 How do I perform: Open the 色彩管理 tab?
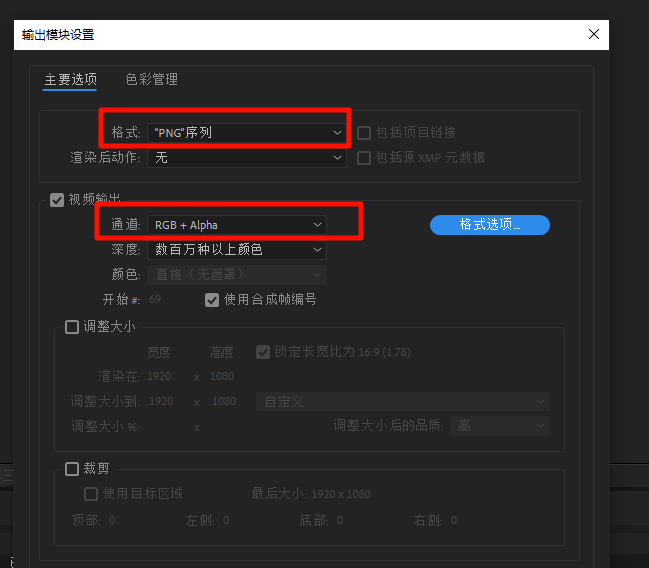pyautogui.click(x=151, y=79)
